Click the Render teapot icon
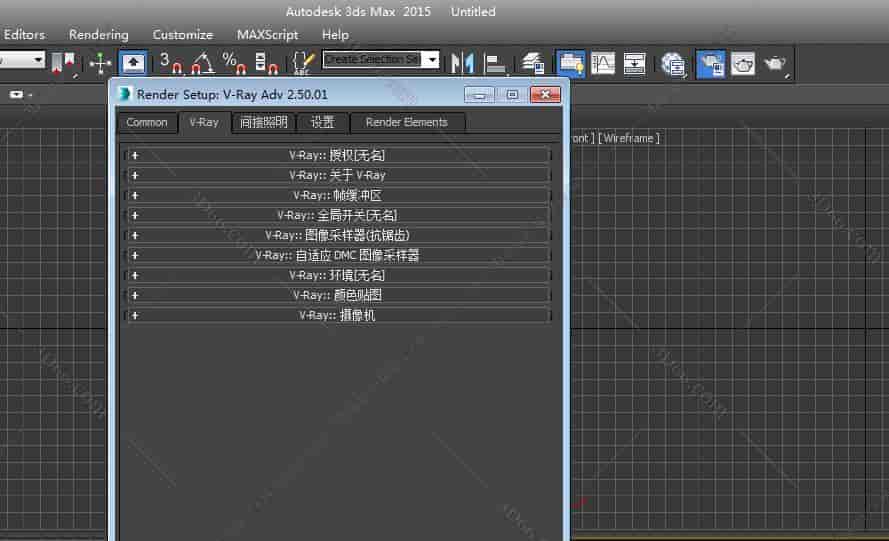Screen dimensions: 889x541 coord(775,63)
